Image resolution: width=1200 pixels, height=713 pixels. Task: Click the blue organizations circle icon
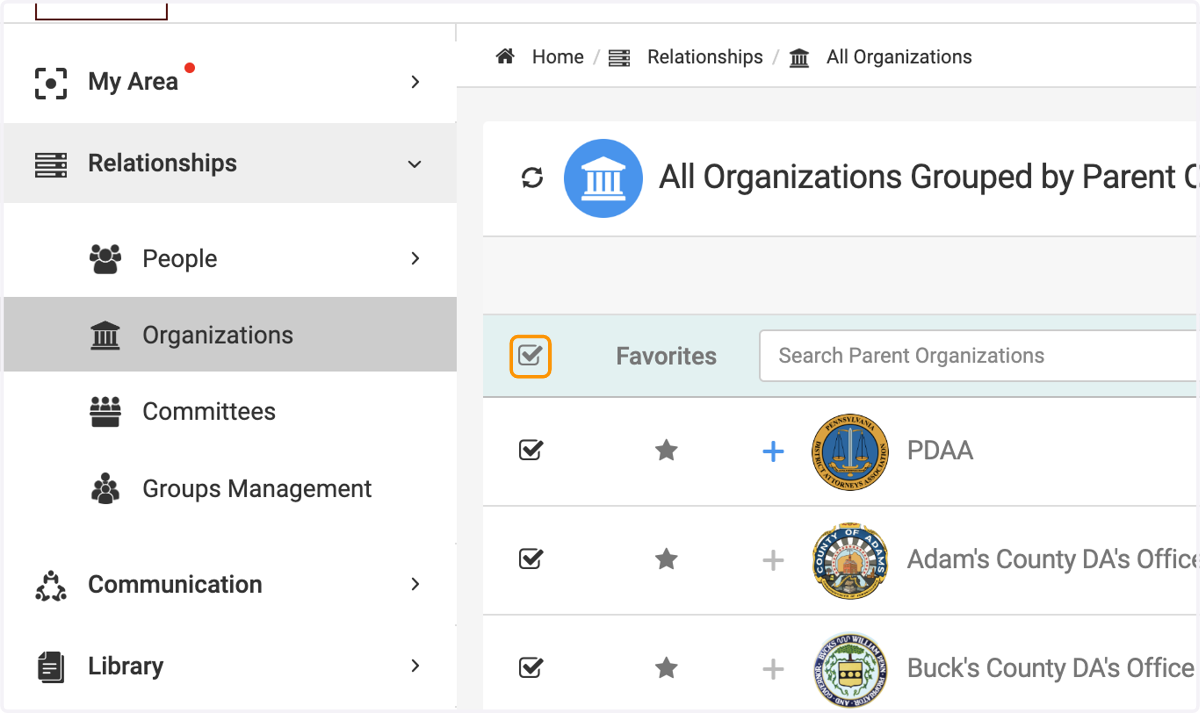(603, 178)
